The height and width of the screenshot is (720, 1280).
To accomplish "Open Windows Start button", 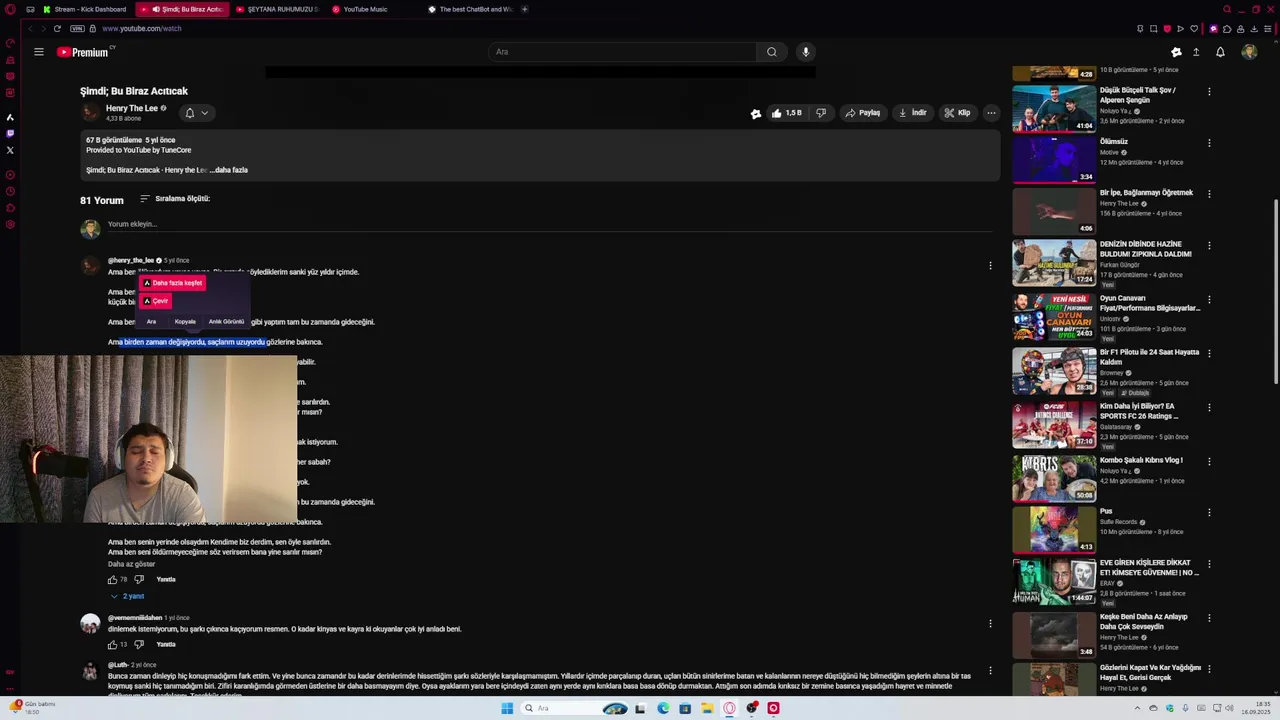I will tap(507, 708).
